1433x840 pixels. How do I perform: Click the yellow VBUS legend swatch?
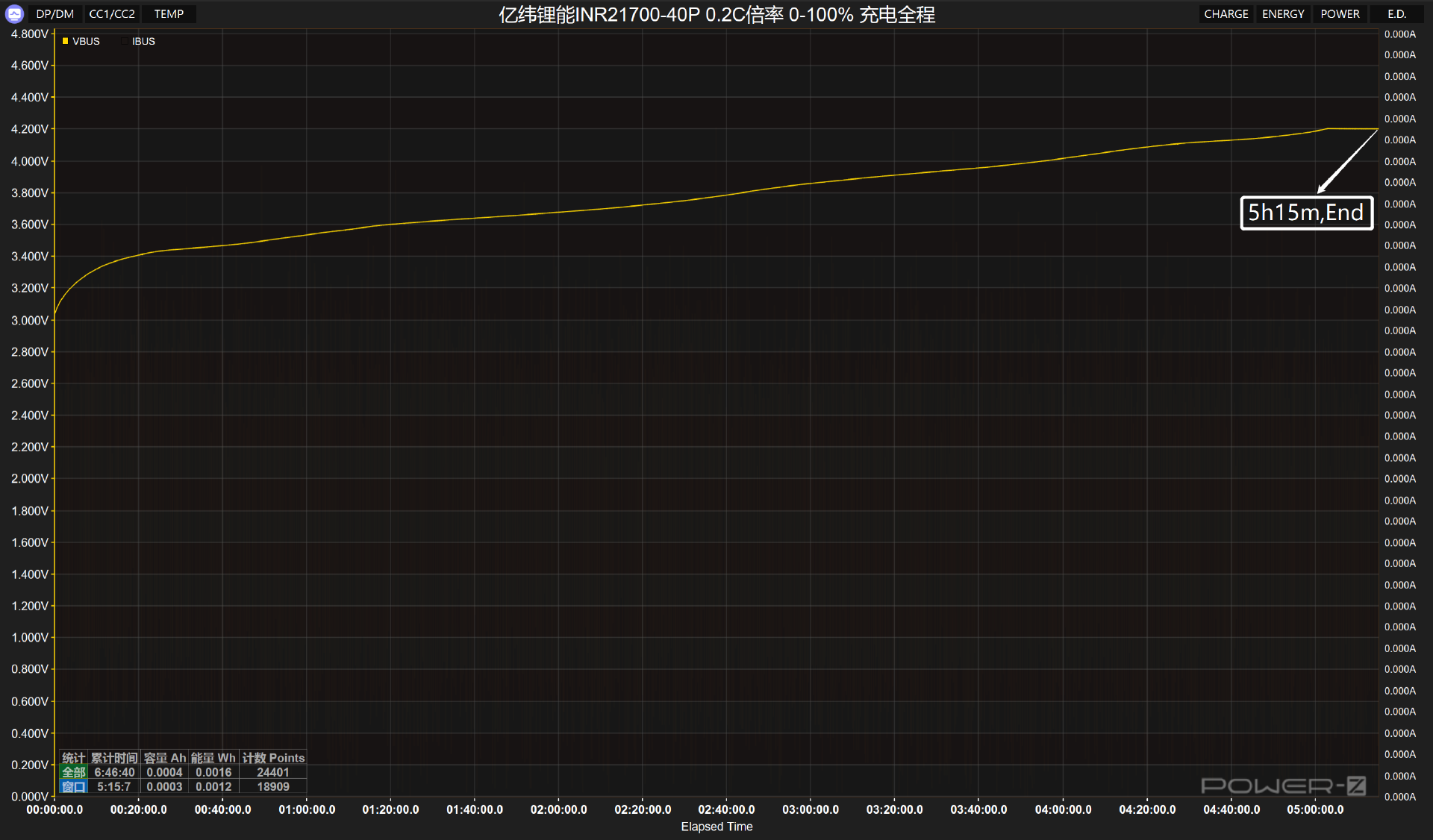point(66,41)
